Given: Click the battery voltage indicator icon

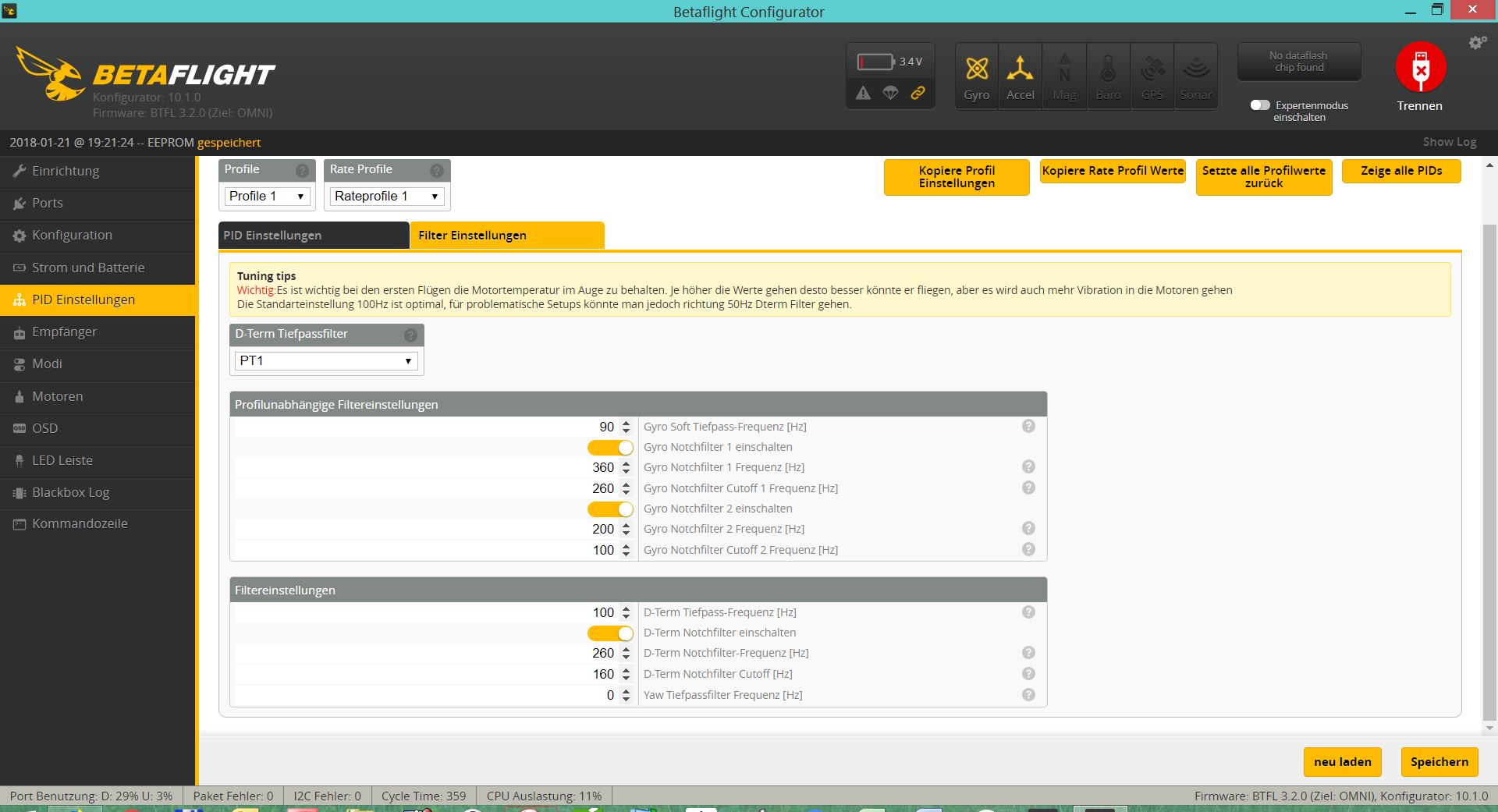Looking at the screenshot, I should [875, 62].
